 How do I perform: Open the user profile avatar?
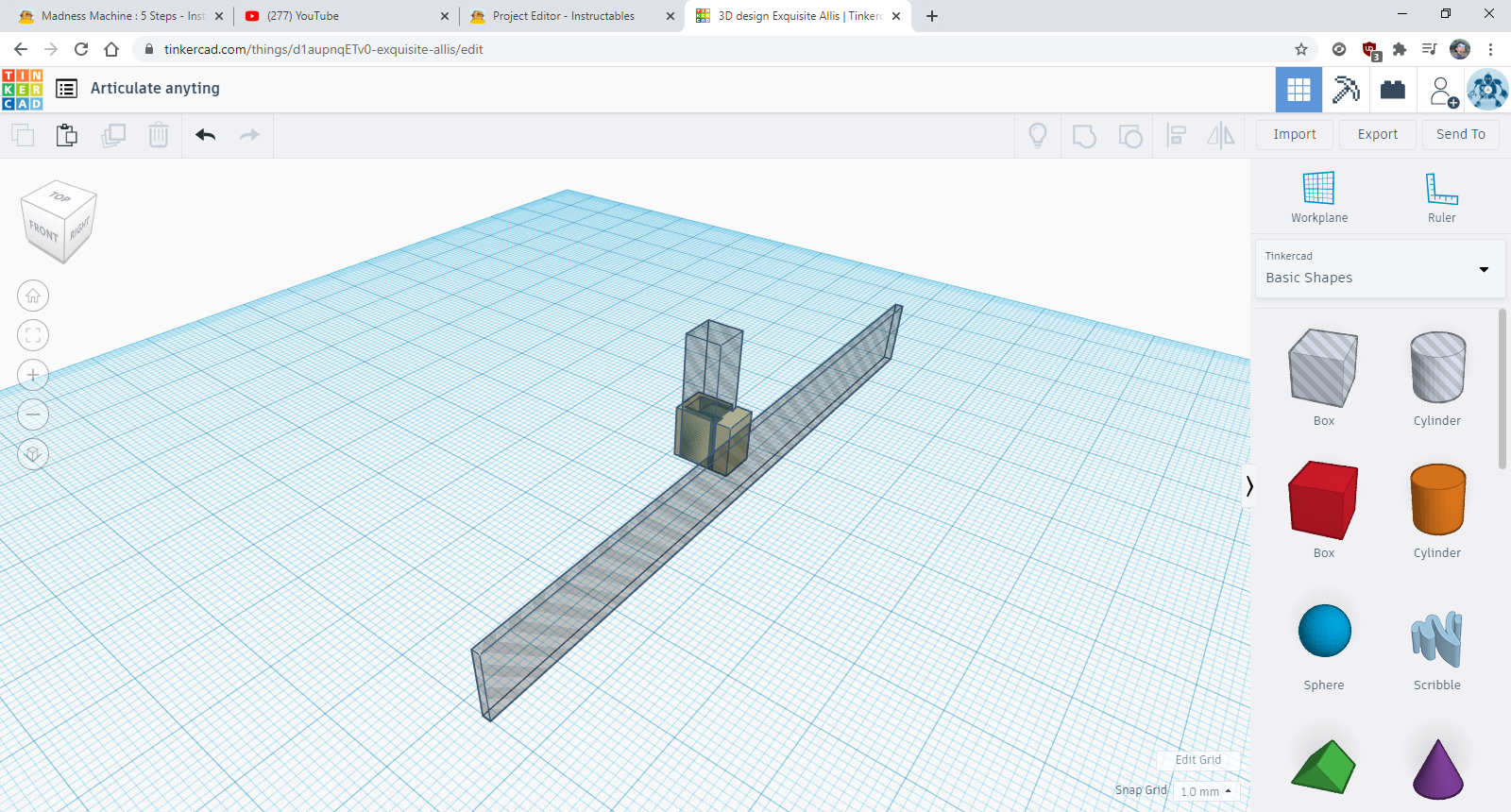tap(1487, 90)
